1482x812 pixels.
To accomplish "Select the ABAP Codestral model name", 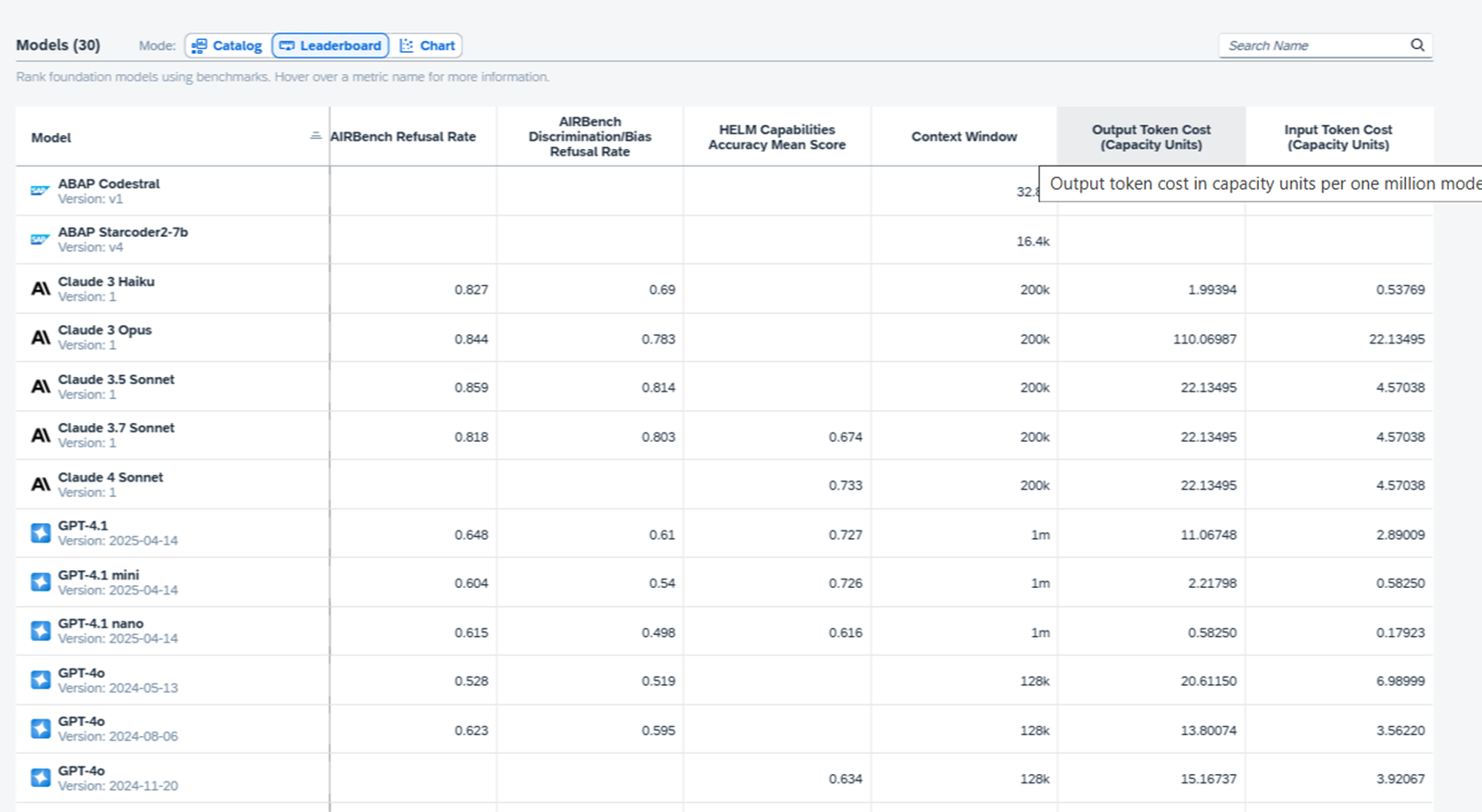I will (109, 183).
